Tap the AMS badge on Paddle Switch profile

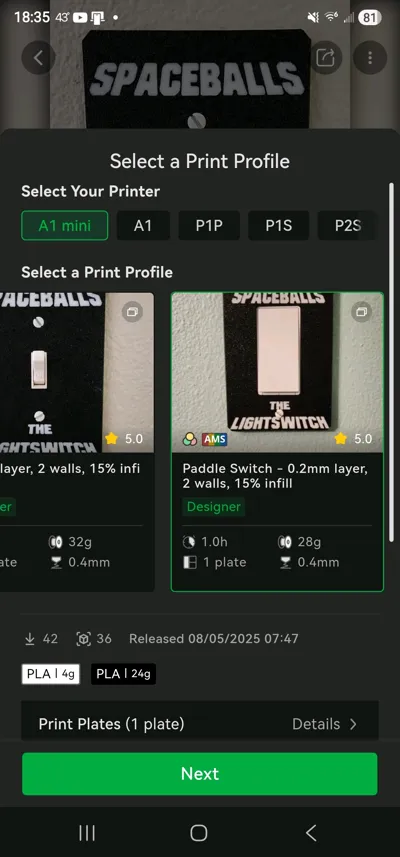click(214, 439)
